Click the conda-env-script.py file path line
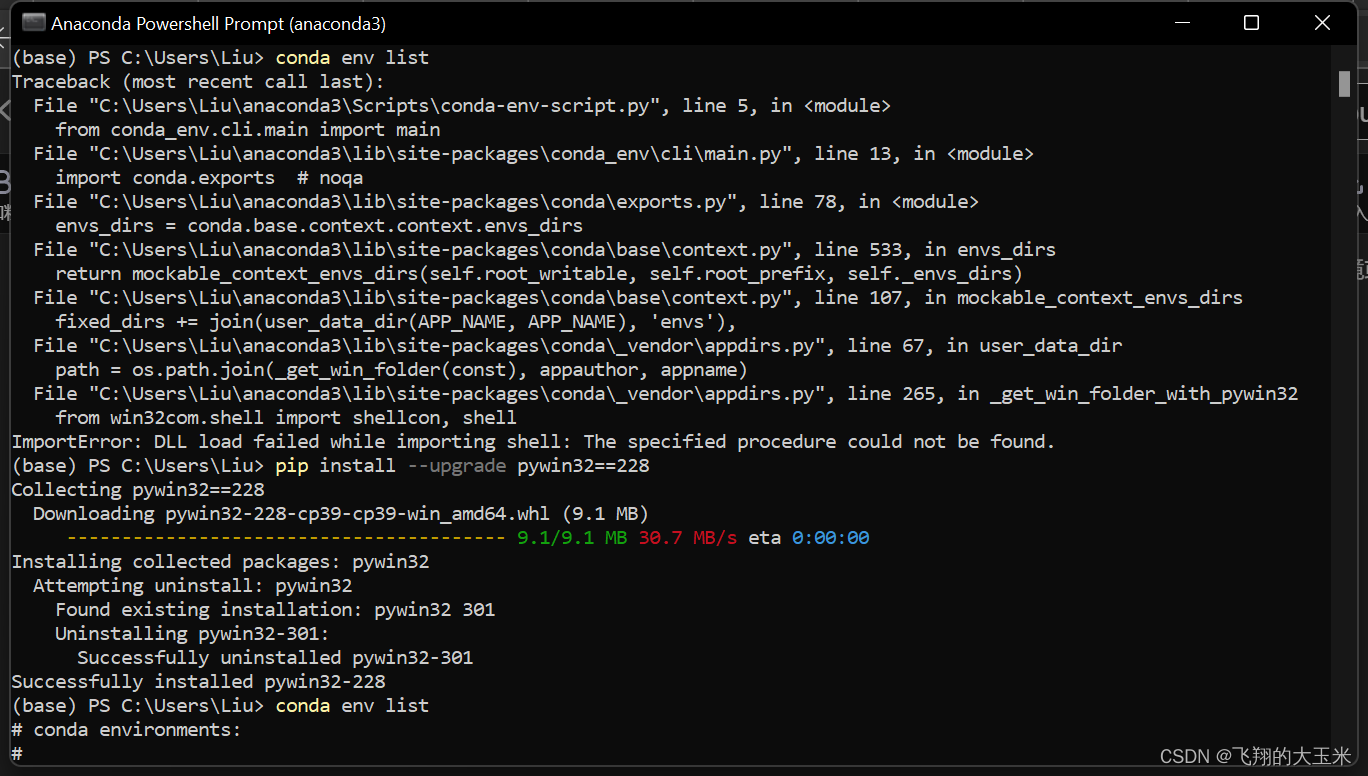Screen dimensions: 1368x776 coord(462,105)
